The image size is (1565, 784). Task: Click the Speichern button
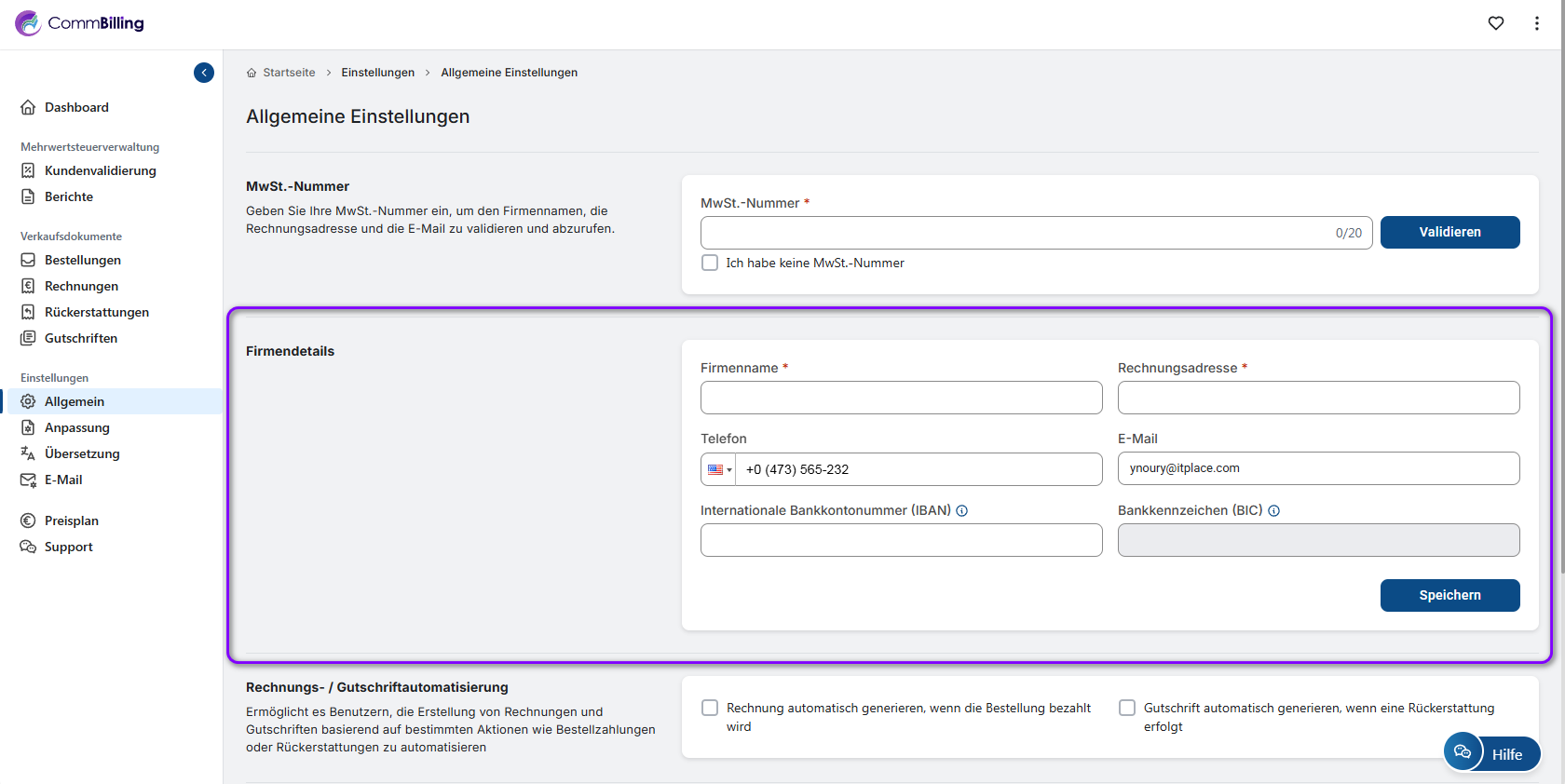point(1450,595)
